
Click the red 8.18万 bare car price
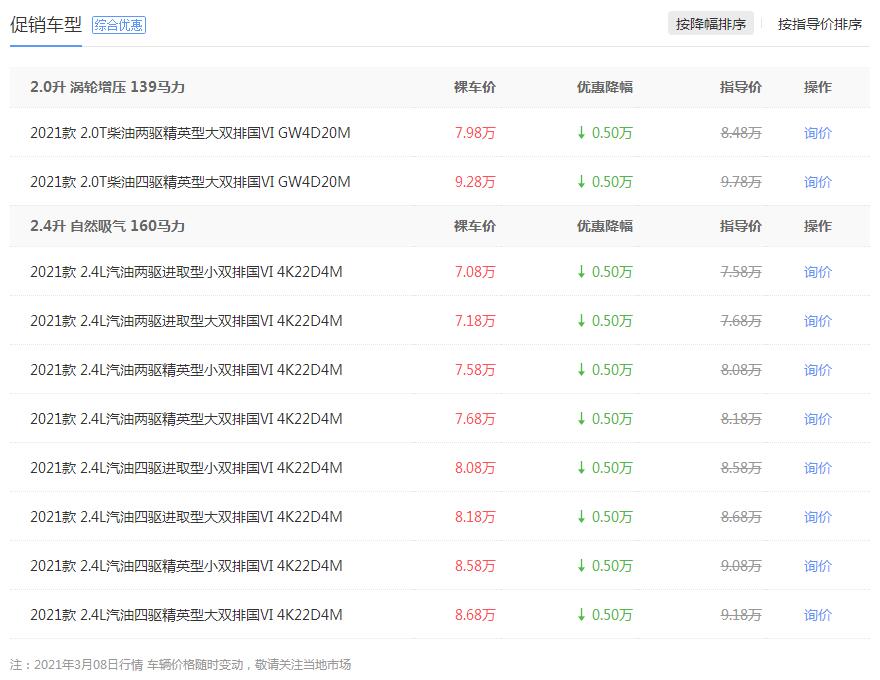pyautogui.click(x=475, y=517)
